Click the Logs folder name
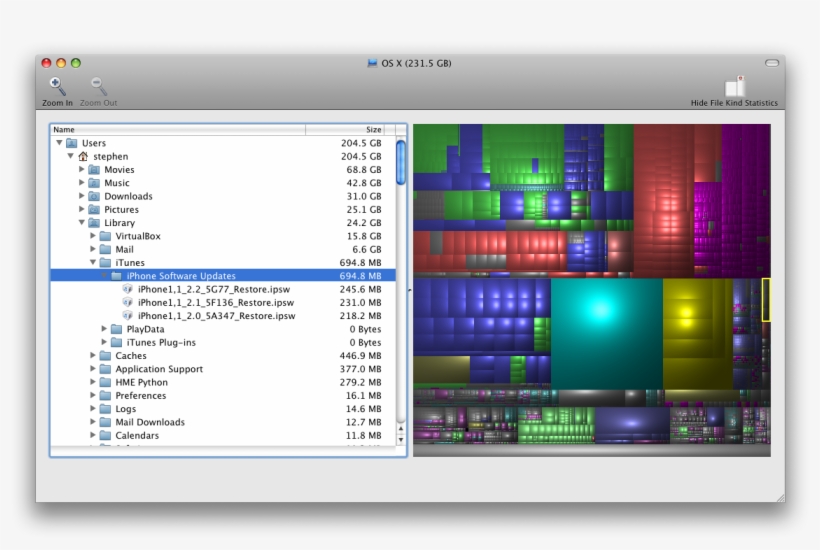The width and height of the screenshot is (820, 550). tap(126, 409)
